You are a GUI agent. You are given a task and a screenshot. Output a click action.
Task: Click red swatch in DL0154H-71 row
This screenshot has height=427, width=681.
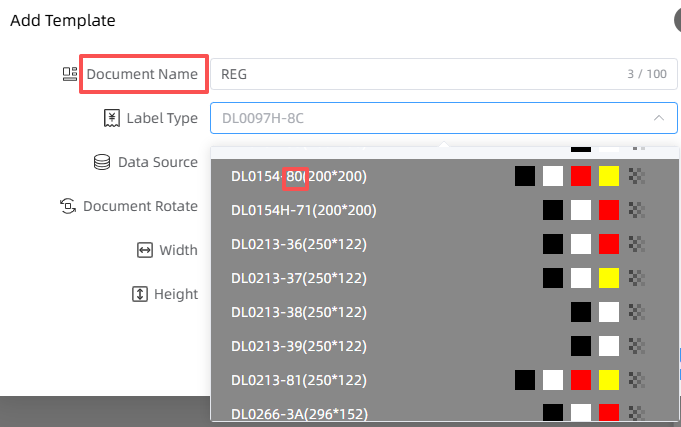click(x=609, y=210)
